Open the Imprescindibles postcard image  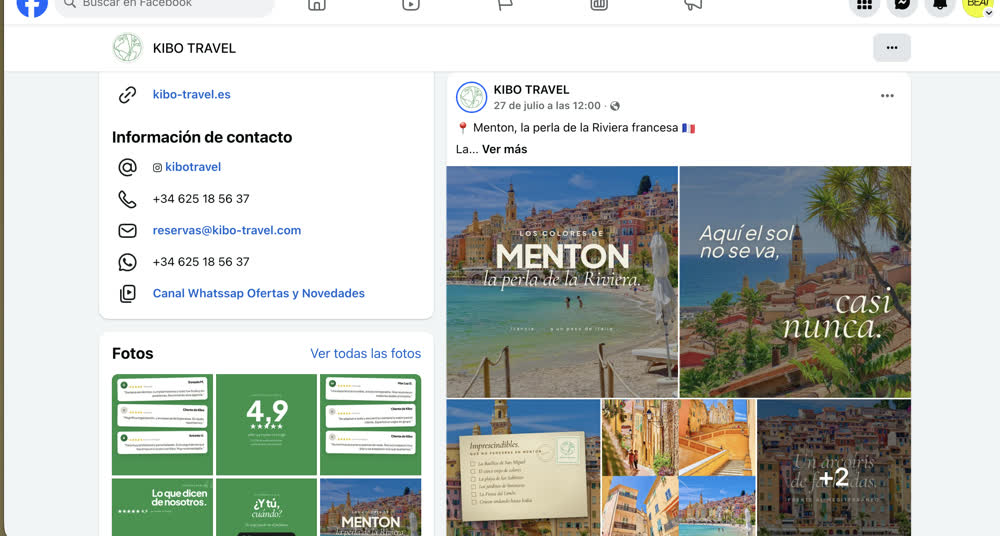[523, 468]
